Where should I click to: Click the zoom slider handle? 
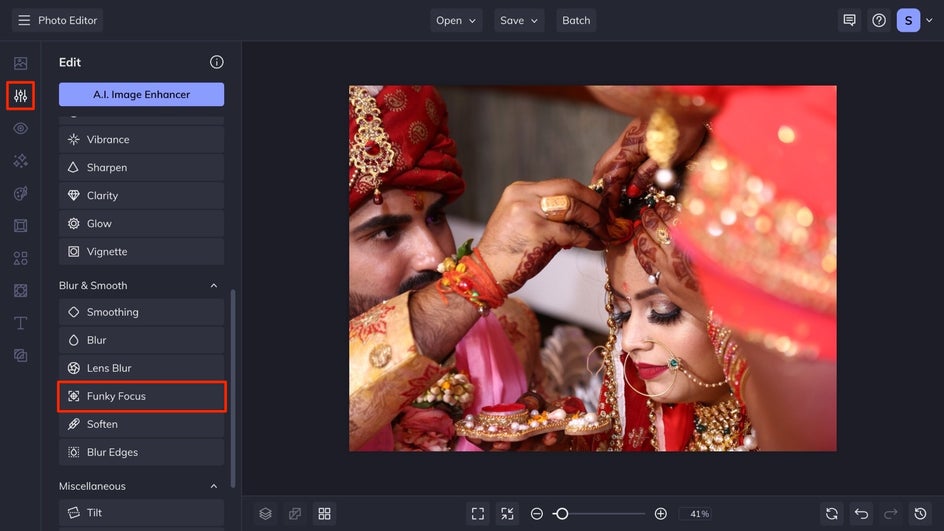tap(562, 513)
